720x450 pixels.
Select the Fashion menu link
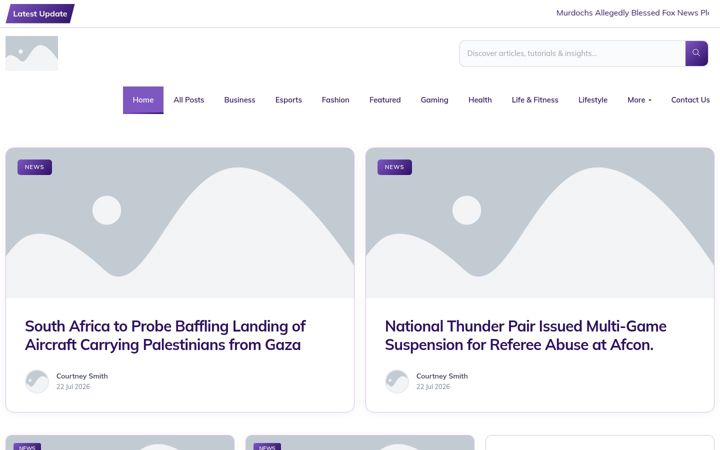pyautogui.click(x=335, y=100)
